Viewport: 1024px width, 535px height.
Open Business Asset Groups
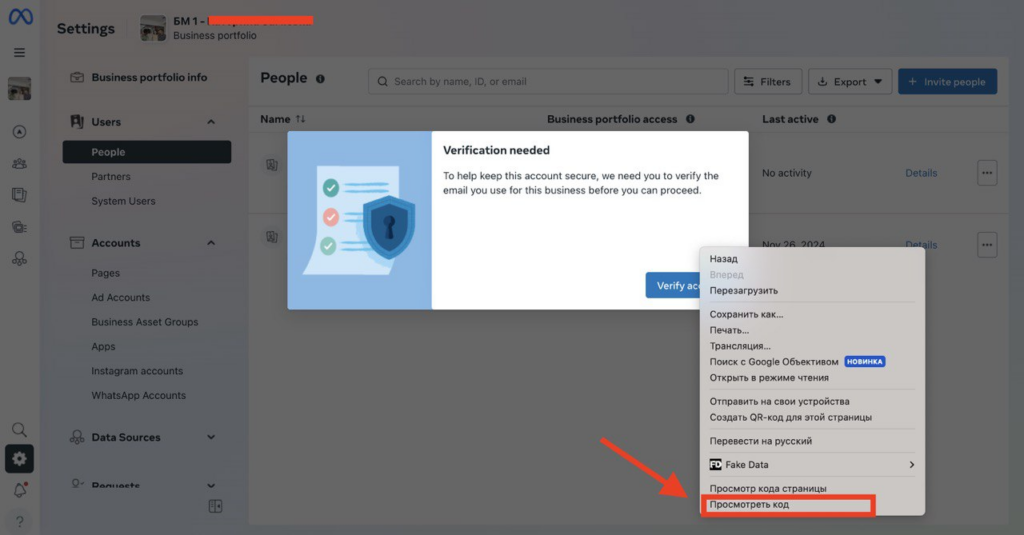tap(144, 322)
